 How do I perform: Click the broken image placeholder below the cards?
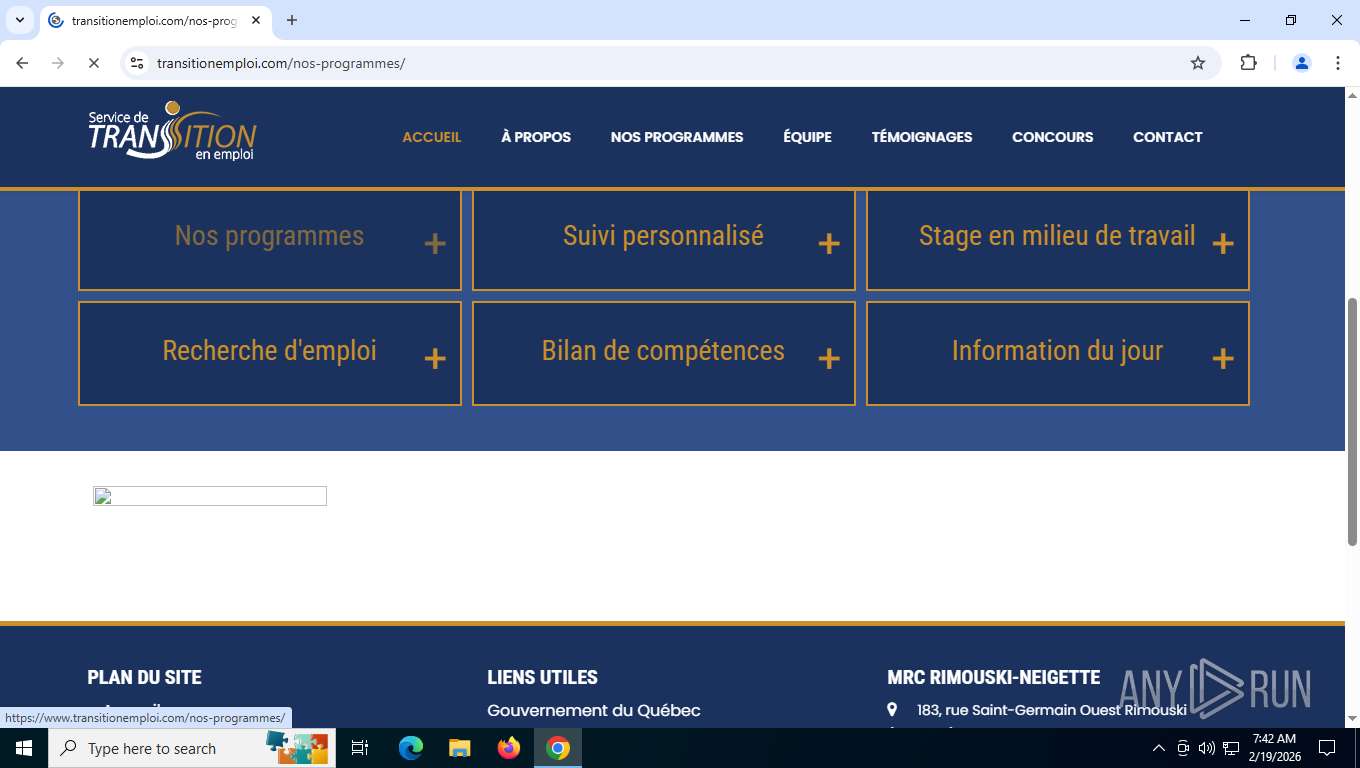click(x=210, y=496)
